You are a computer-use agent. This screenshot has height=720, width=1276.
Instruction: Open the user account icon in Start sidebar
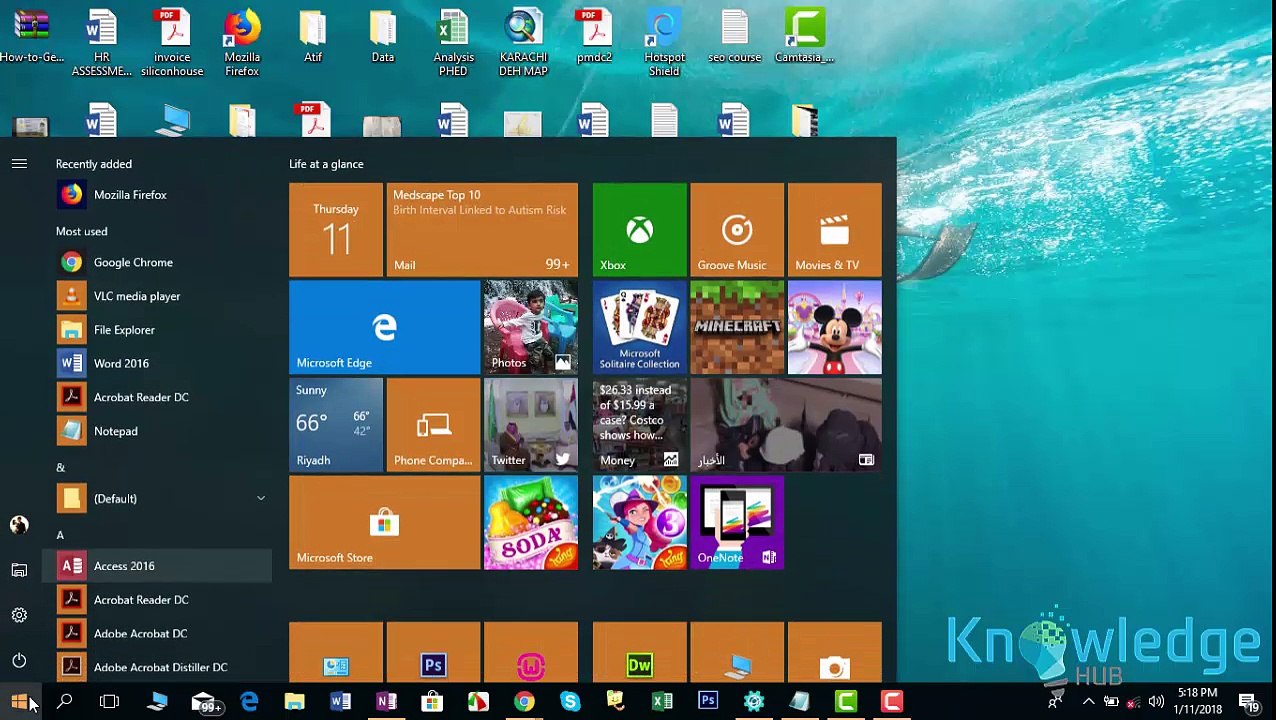click(x=19, y=525)
